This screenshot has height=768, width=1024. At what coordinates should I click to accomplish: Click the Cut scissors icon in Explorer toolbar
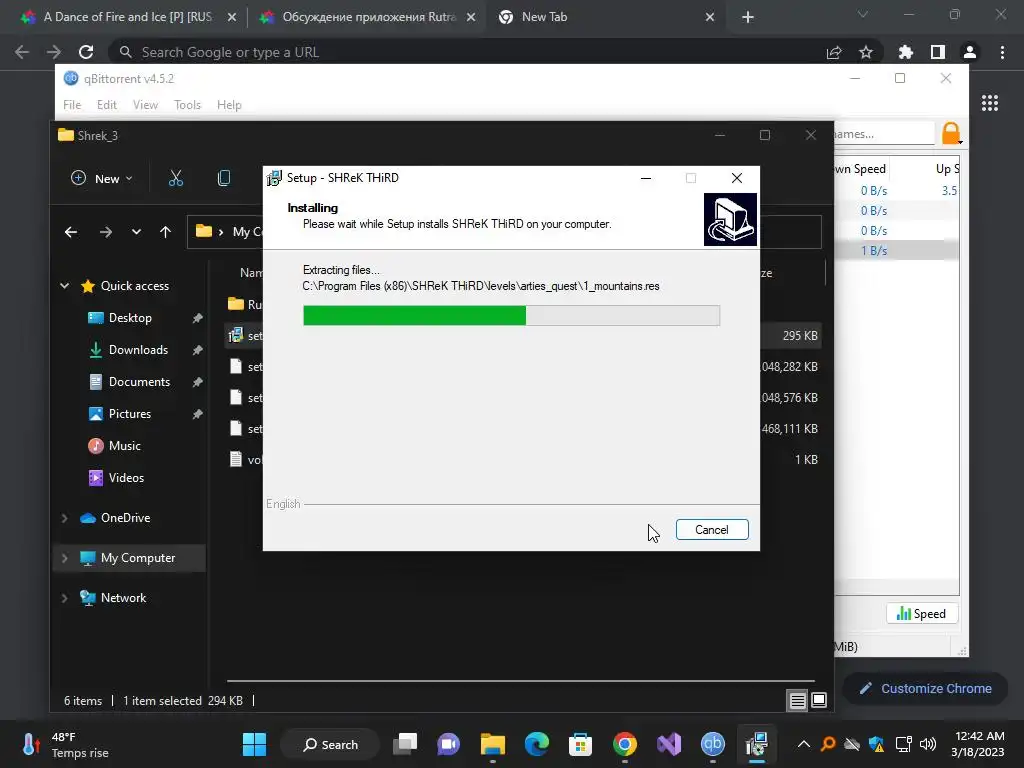click(176, 178)
